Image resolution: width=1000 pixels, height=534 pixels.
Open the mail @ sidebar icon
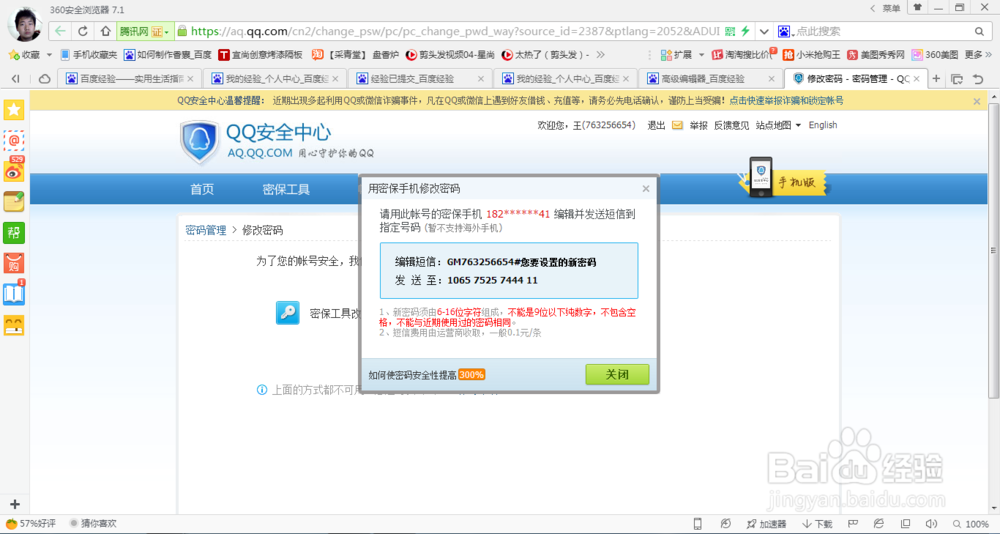(x=14, y=140)
